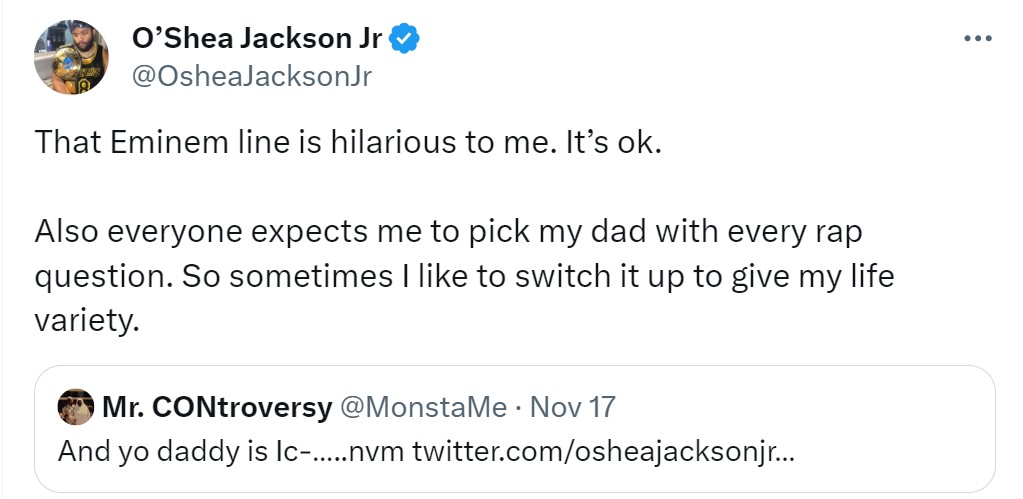1023x499 pixels.
Task: Visit the @MonstaMe handle
Action: click(x=423, y=408)
